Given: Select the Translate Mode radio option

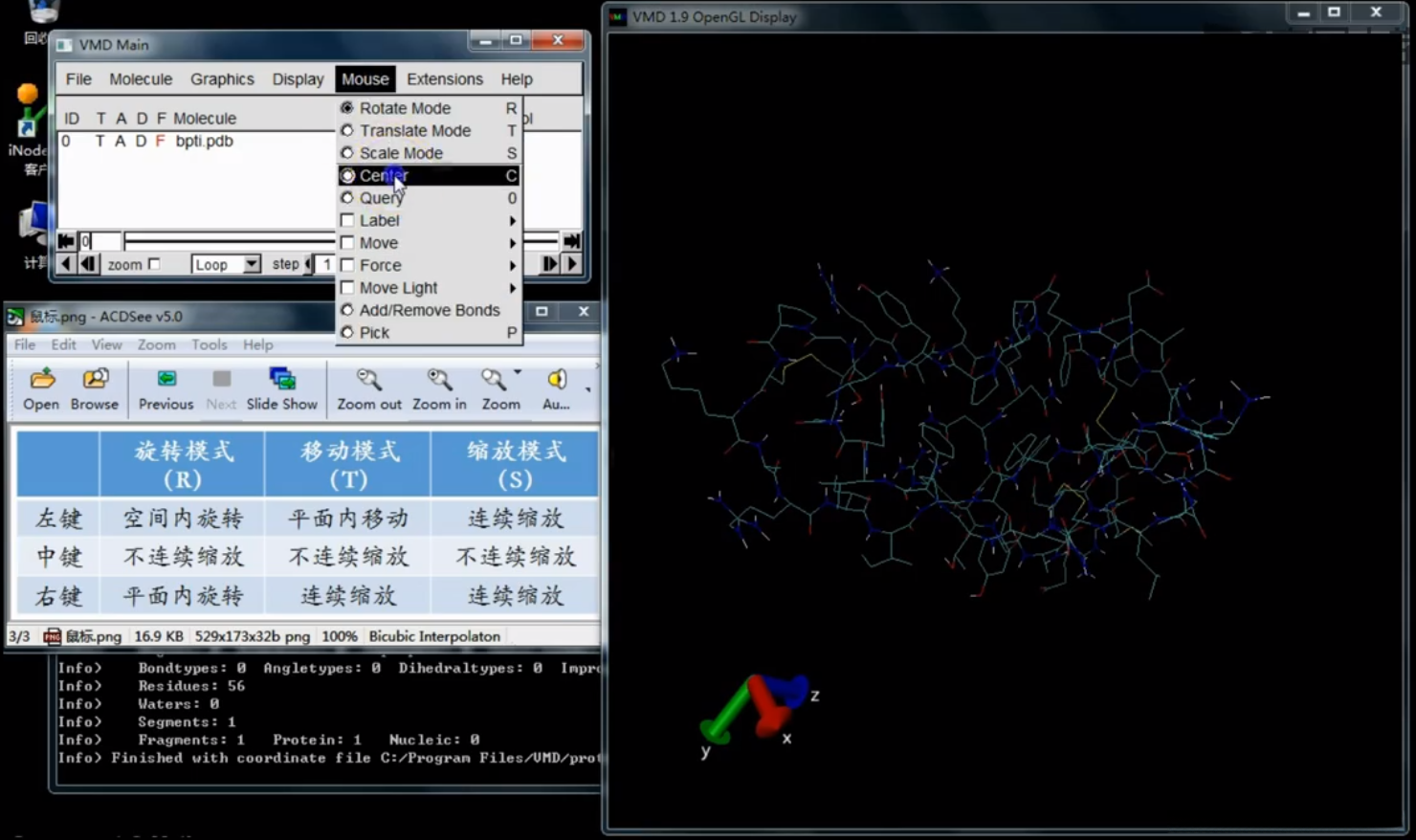Looking at the screenshot, I should pyautogui.click(x=414, y=131).
